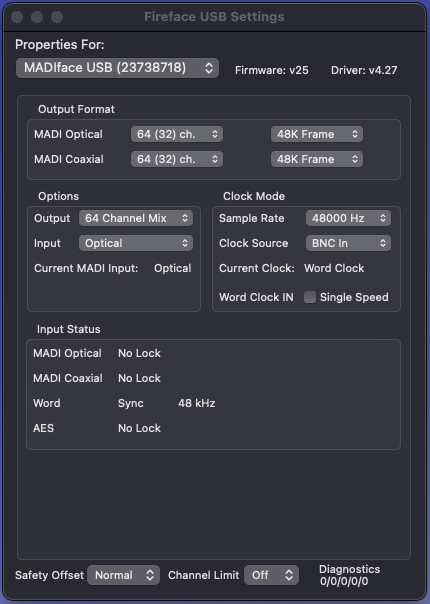Image resolution: width=430 pixels, height=604 pixels.
Task: Click the Word input Sync status
Action: 131,403
